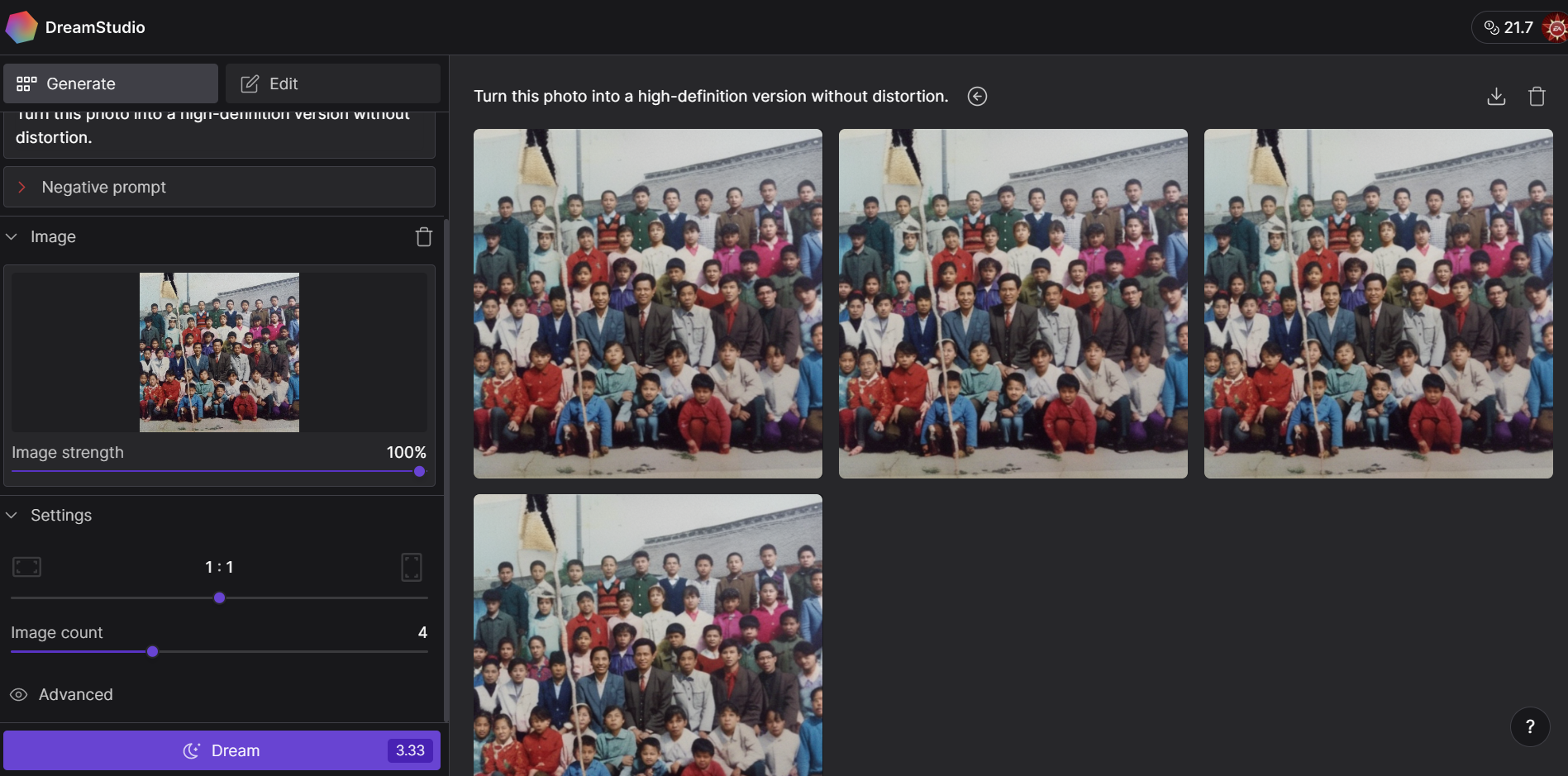The image size is (1568, 776).
Task: Switch to the Edit tab
Action: (x=333, y=83)
